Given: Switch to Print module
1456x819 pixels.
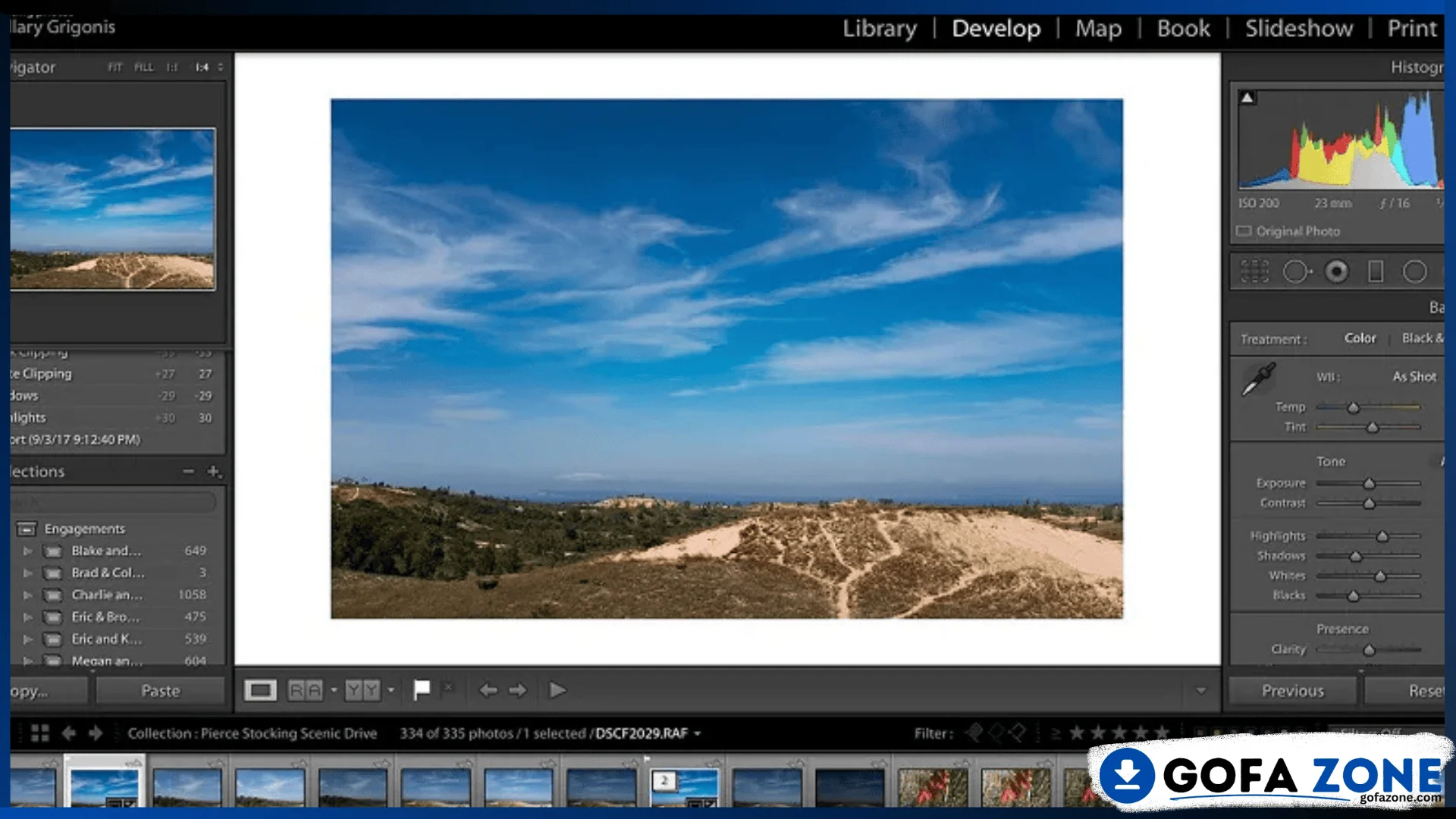Looking at the screenshot, I should coord(1412,28).
